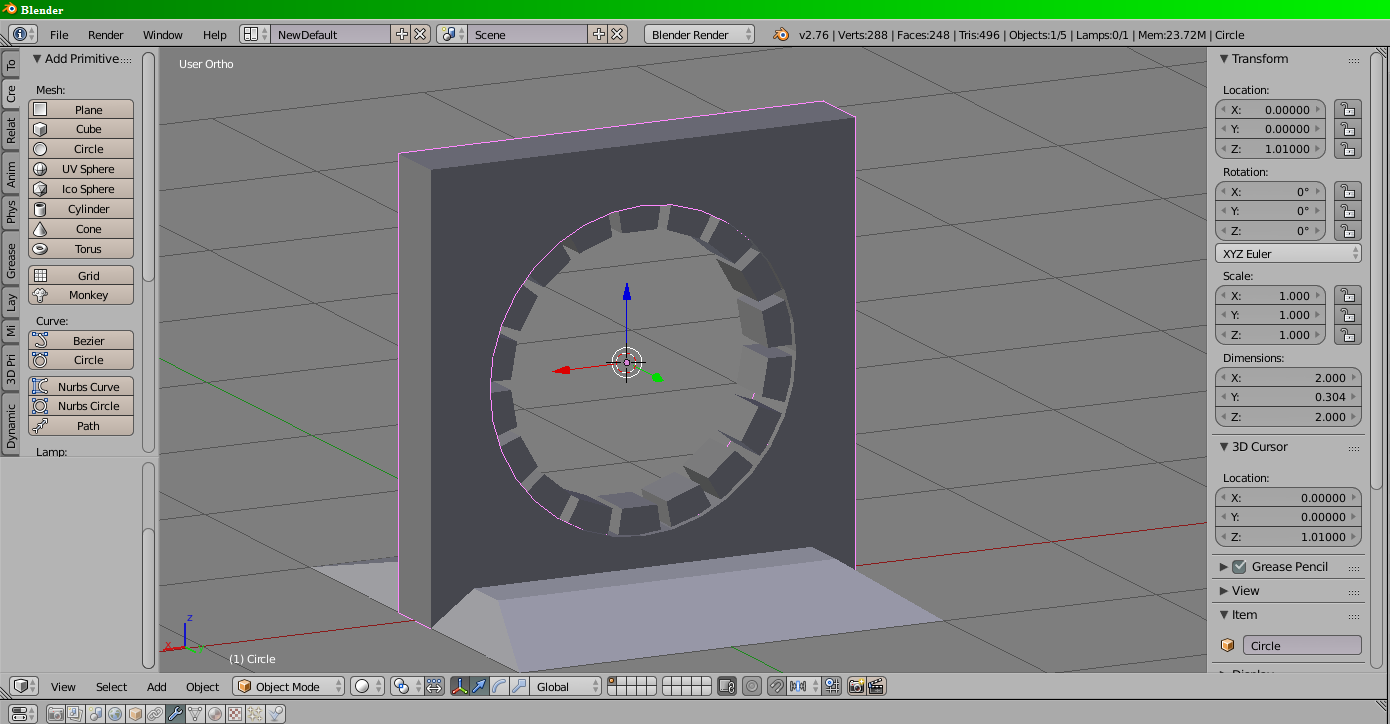
Task: Add a Monkey mesh primitive
Action: tap(81, 295)
